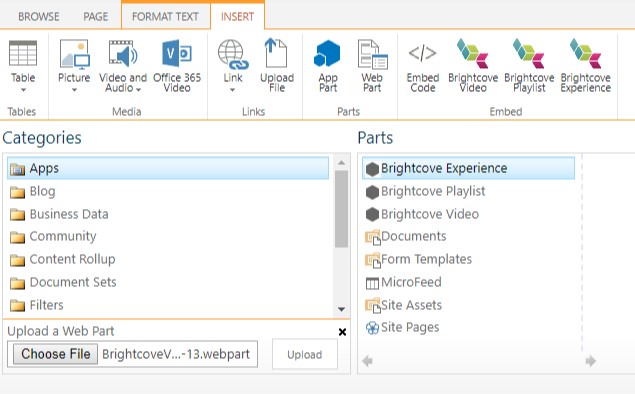Screen dimensions: 635x394
Task: Click the App Part icon
Action: 327,53
